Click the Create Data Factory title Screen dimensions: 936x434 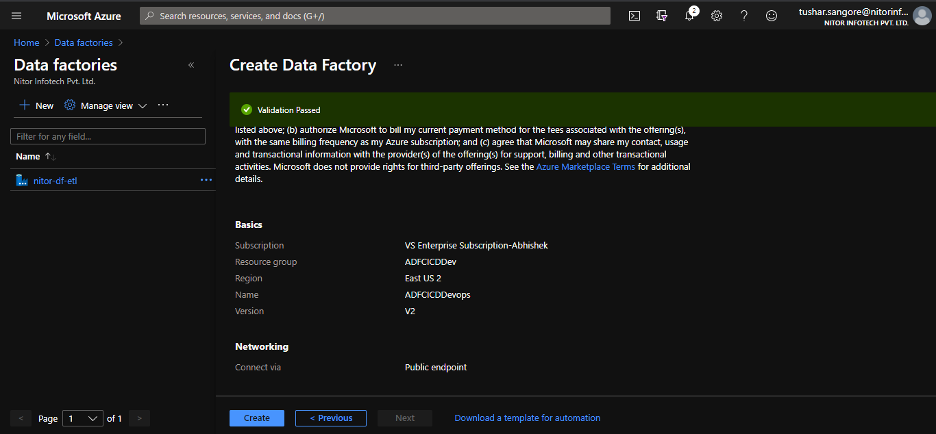point(303,65)
